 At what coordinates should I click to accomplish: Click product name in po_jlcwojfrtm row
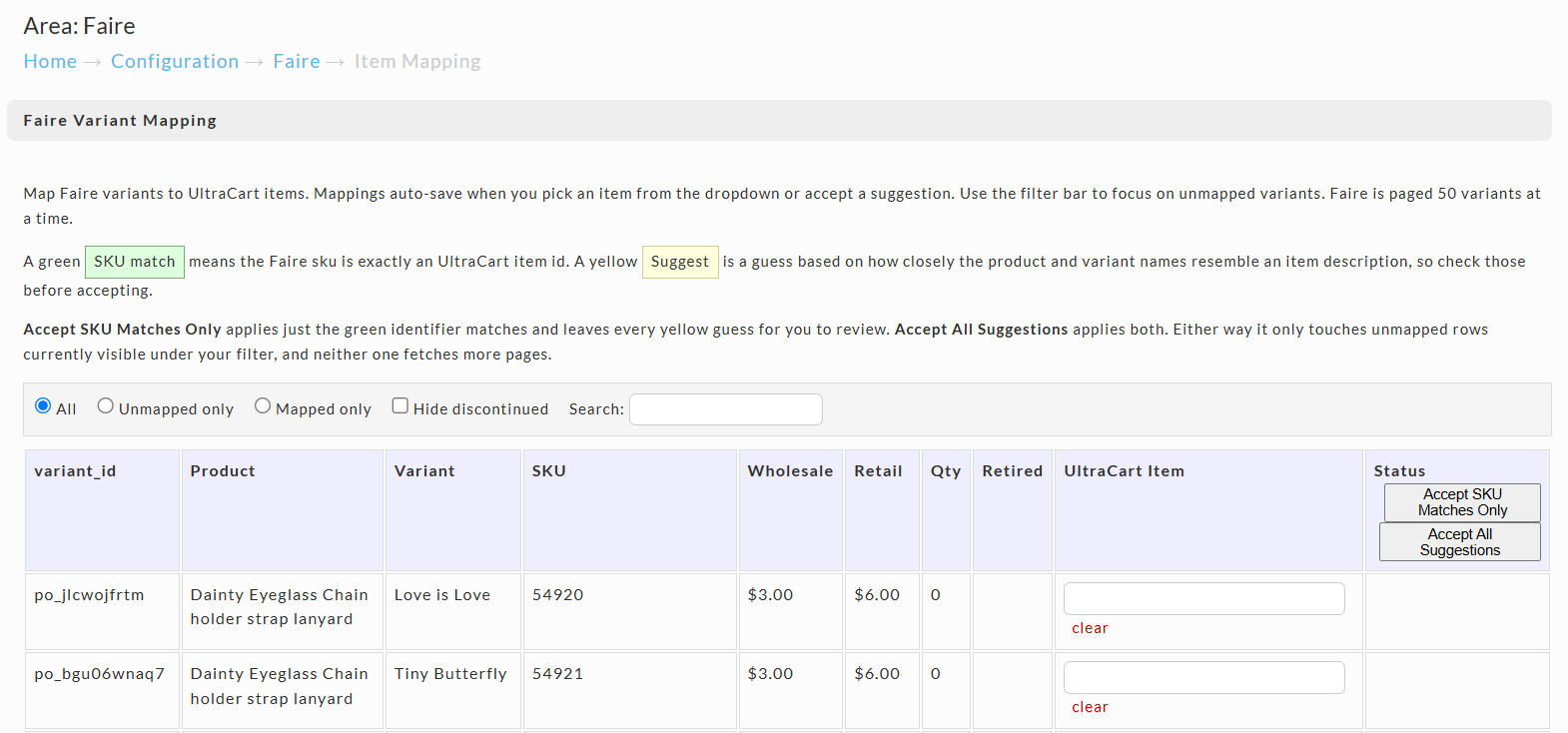[x=280, y=607]
